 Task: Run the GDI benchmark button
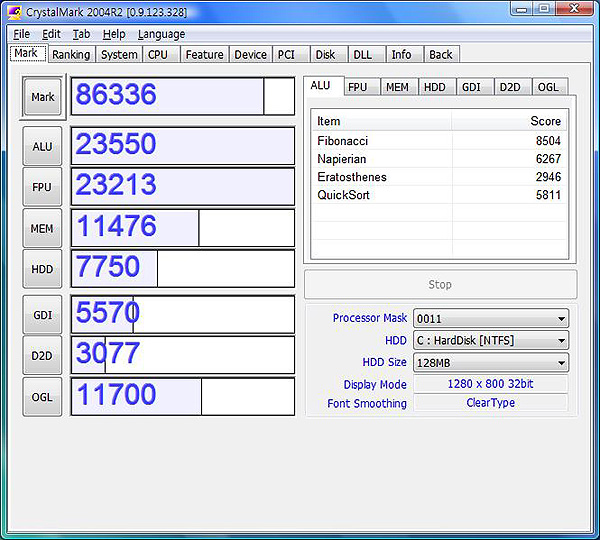pos(42,315)
